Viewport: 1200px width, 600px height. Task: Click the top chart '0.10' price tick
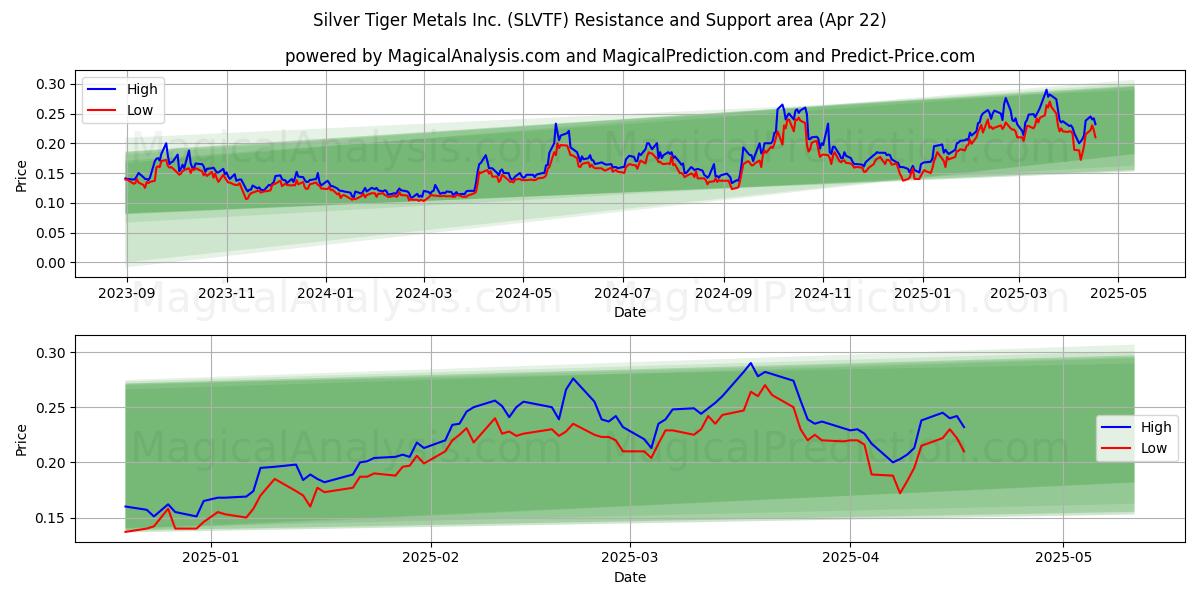coord(52,203)
